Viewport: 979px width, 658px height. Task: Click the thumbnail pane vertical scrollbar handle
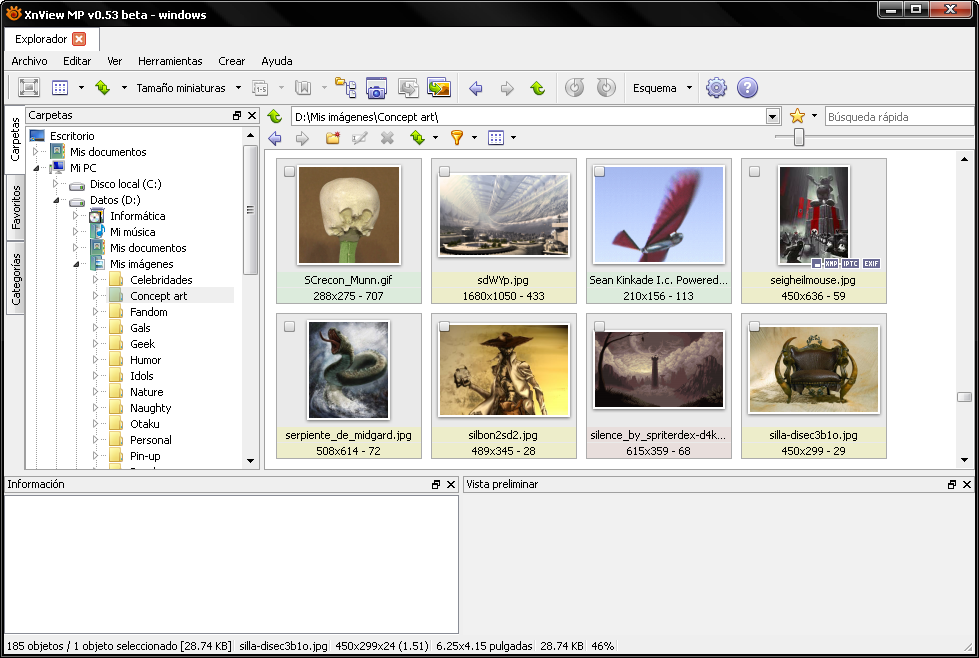tap(964, 397)
